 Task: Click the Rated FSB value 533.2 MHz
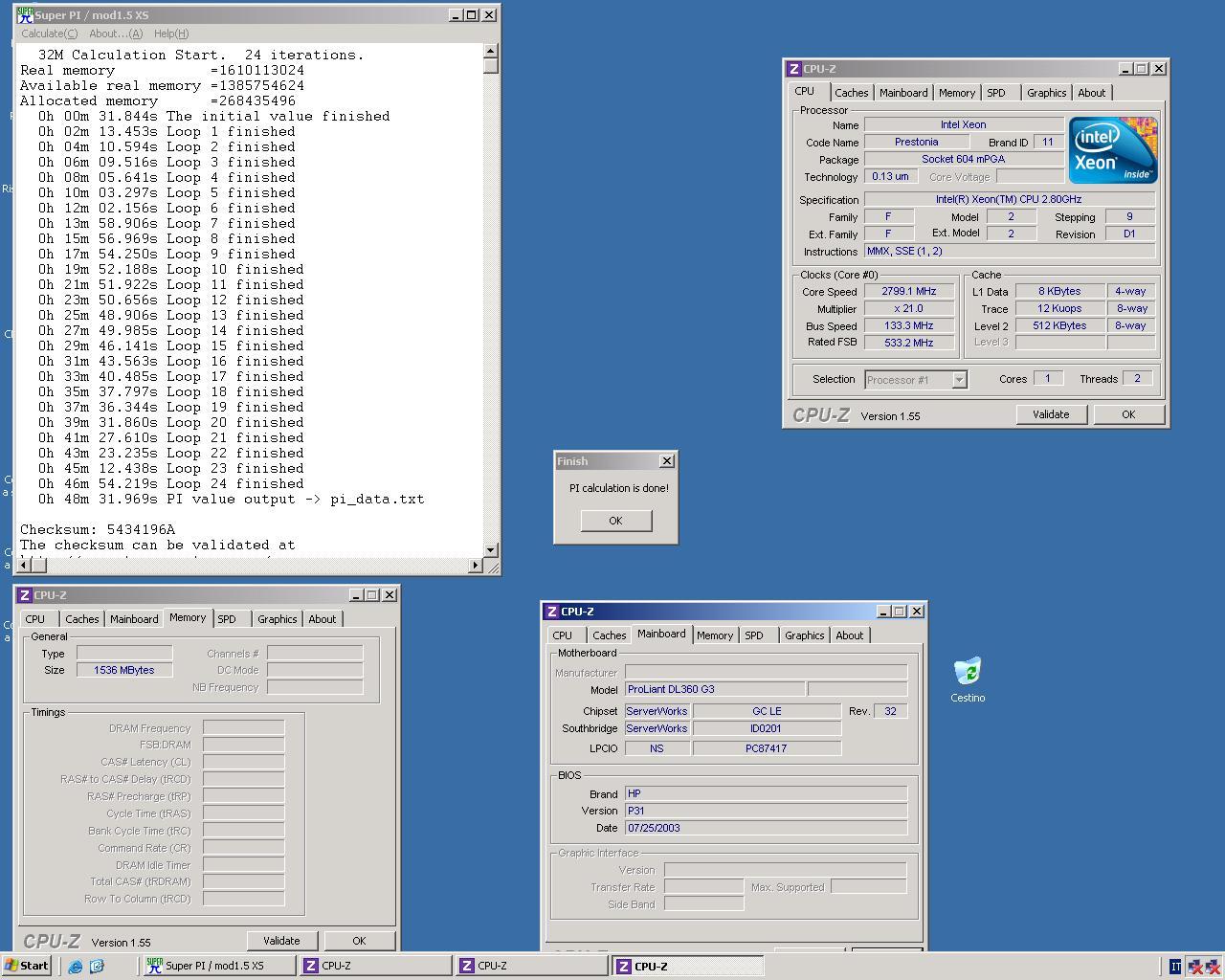pos(909,343)
